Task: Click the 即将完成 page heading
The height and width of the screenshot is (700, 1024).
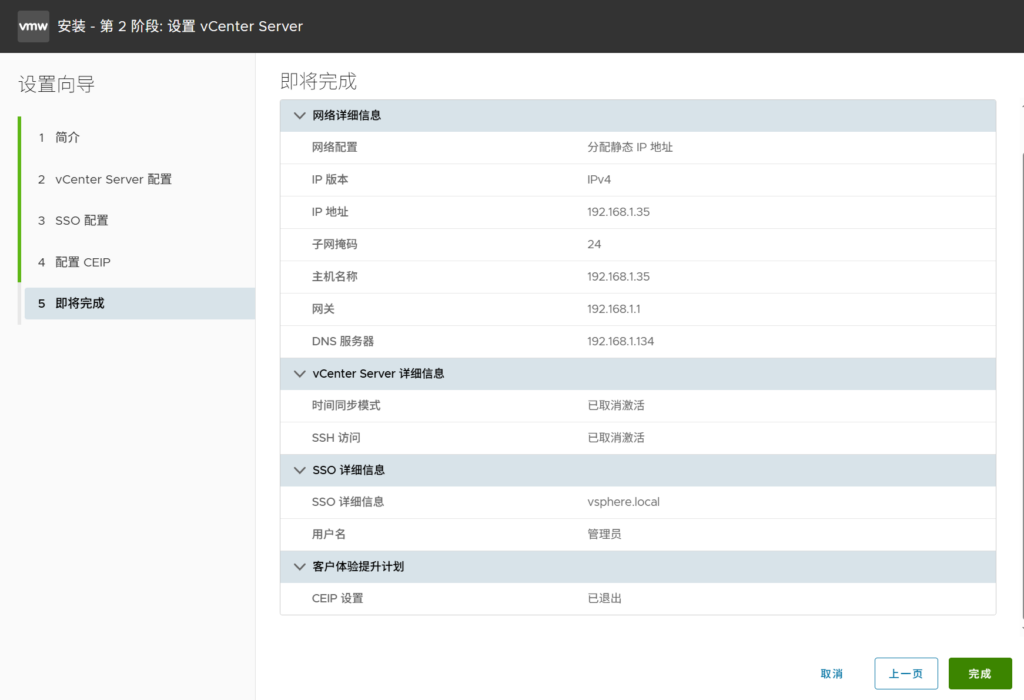Action: [x=319, y=82]
